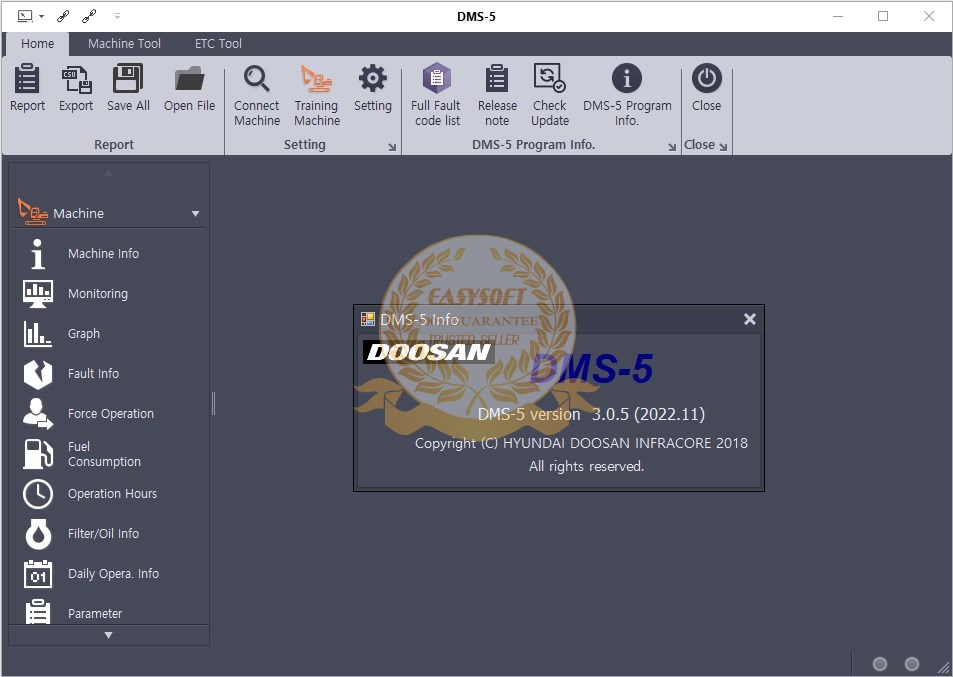The width and height of the screenshot is (953, 677).
Task: Switch to the ETC Tool tab
Action: coord(218,44)
